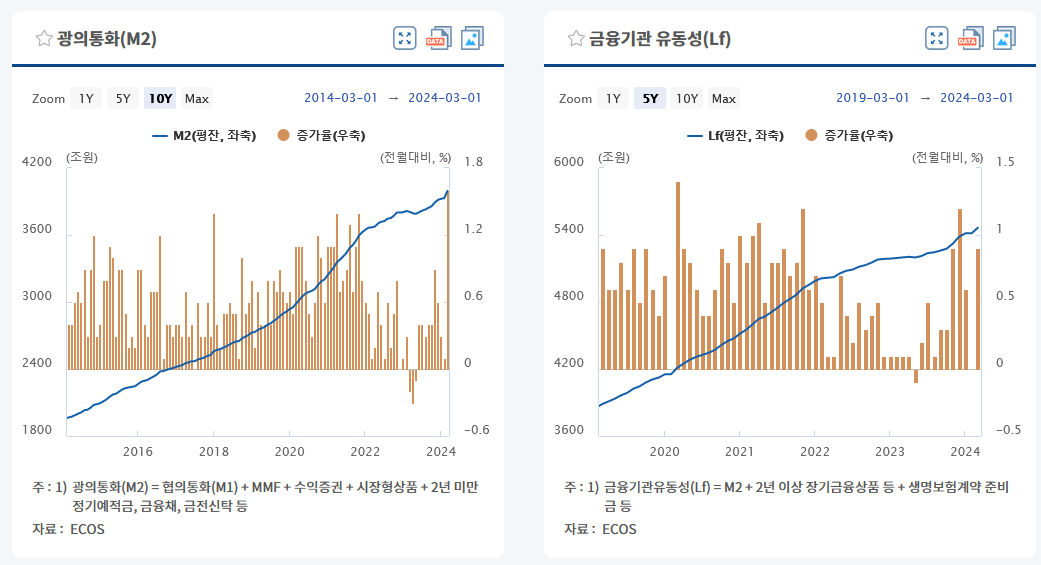
Task: Edit M2 end date 2024-03-01
Action: click(444, 98)
